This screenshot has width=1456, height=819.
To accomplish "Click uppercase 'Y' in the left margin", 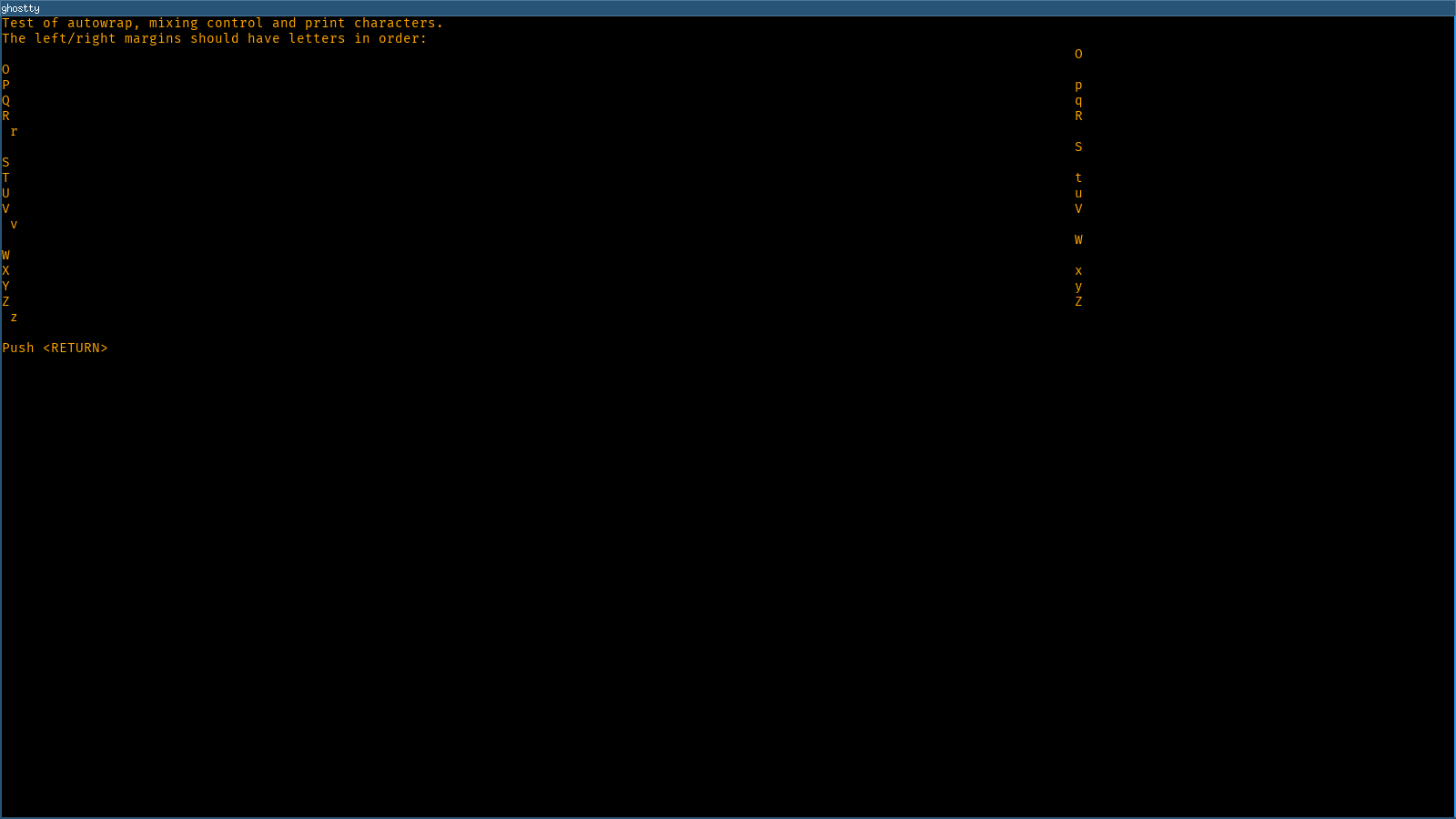I will coord(5,286).
